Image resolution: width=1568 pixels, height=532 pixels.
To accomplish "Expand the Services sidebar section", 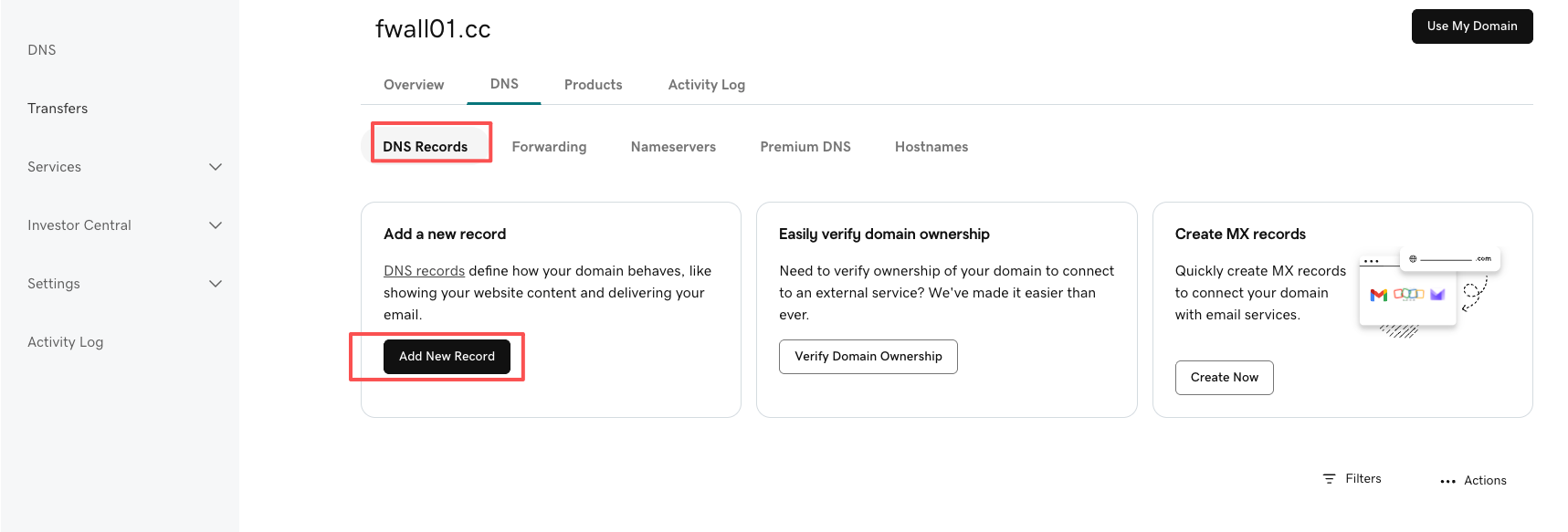I will 216,167.
